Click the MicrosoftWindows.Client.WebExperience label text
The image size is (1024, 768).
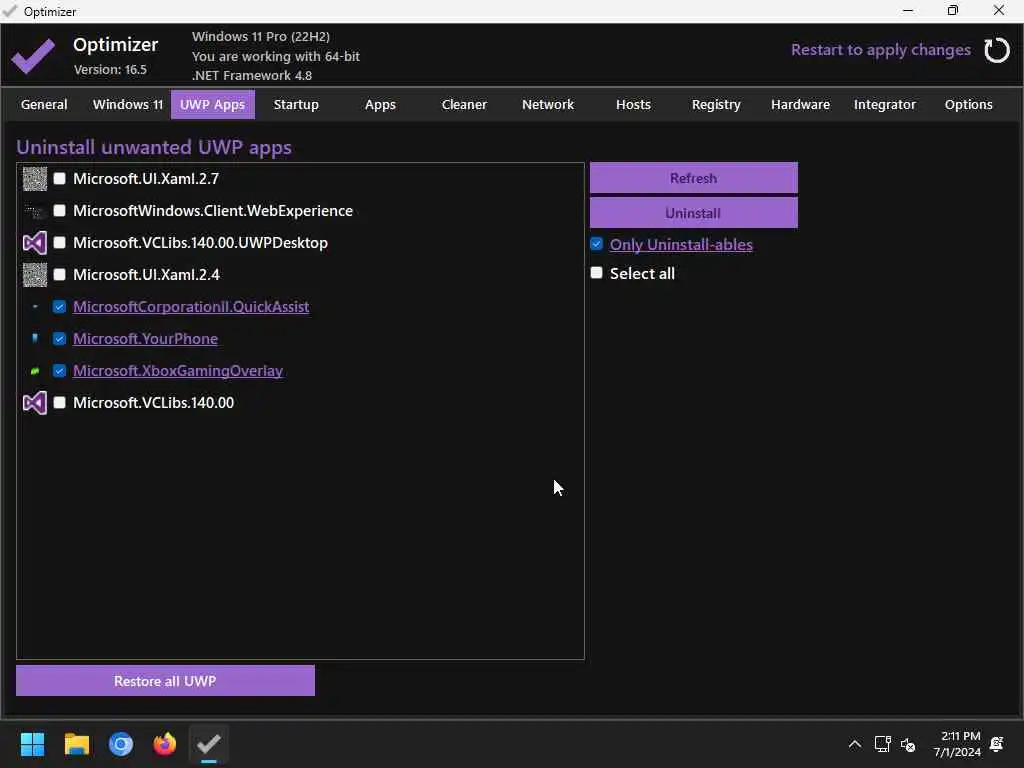pyautogui.click(x=213, y=210)
